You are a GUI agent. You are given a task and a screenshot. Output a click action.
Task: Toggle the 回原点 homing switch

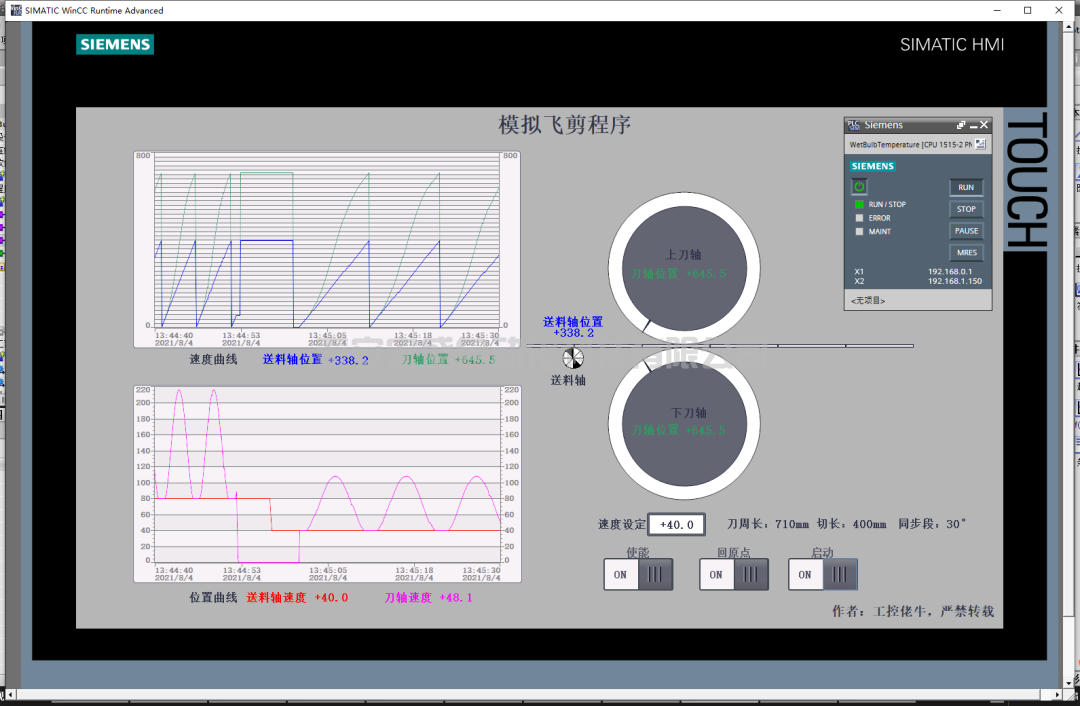734,575
